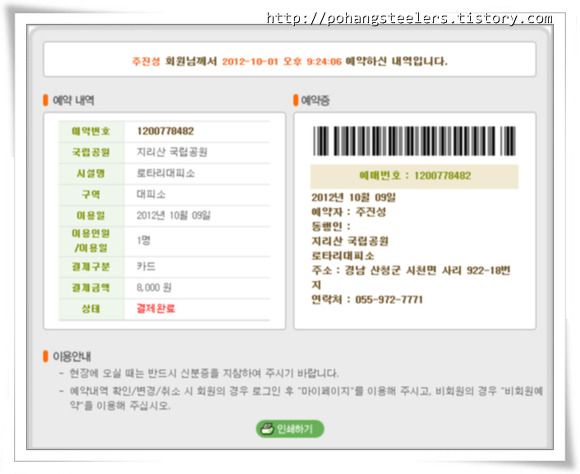Click the red 결제완료 status text
Screen dimensions: 580x474
pyautogui.click(x=156, y=309)
